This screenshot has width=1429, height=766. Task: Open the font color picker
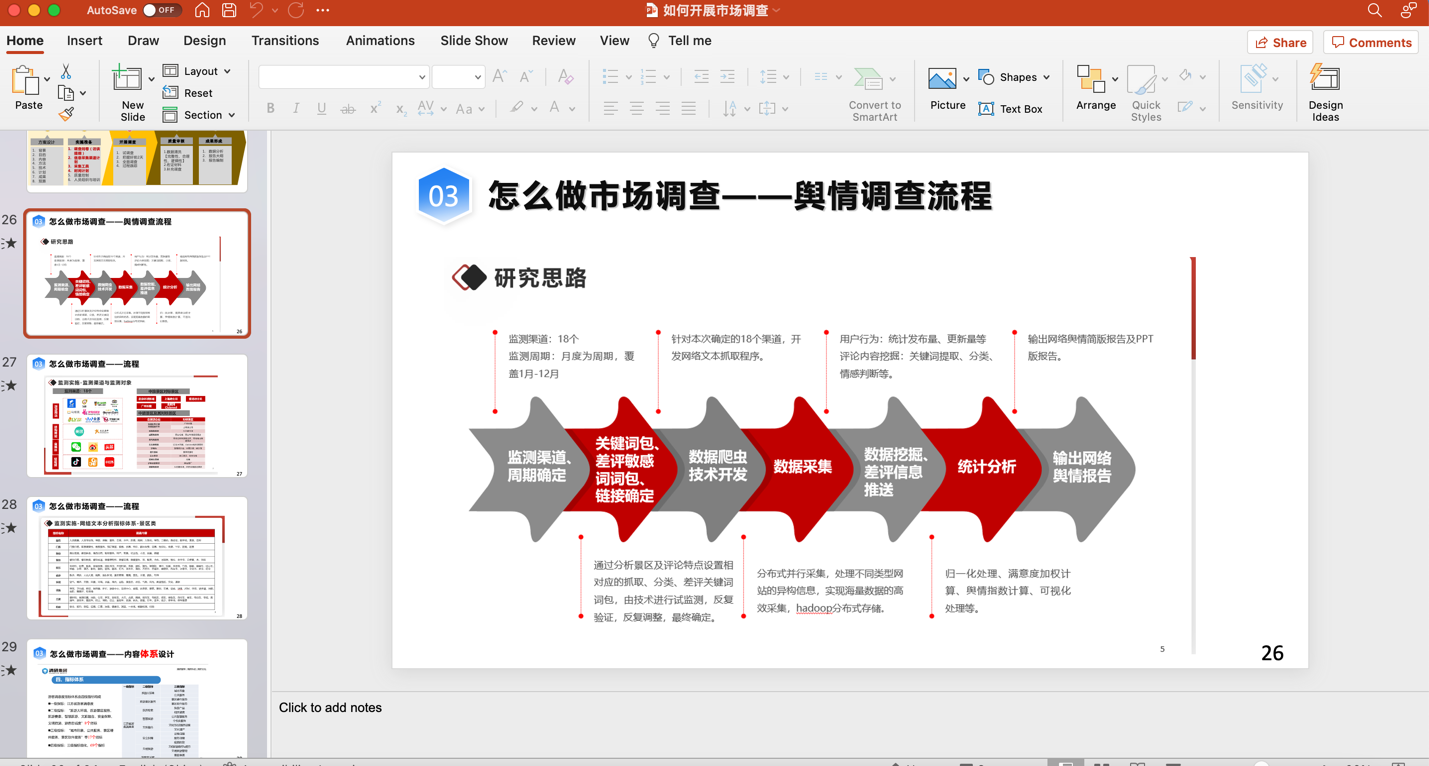click(555, 108)
